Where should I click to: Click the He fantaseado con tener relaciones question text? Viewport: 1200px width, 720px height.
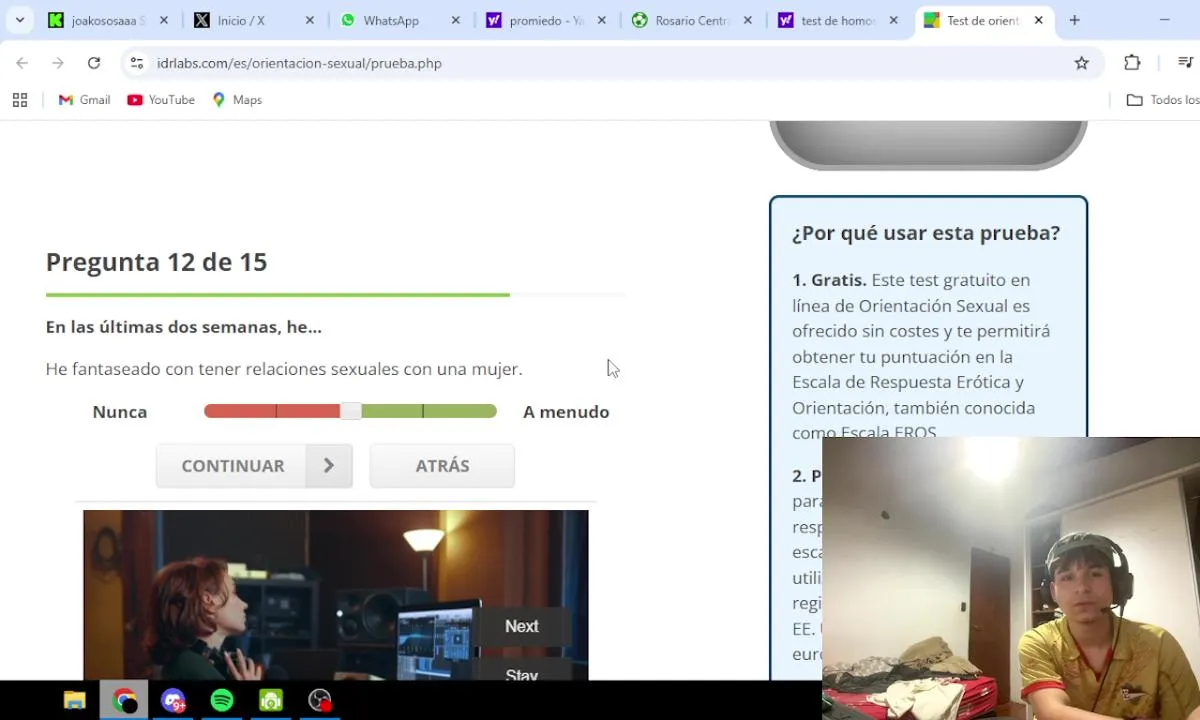coord(284,369)
